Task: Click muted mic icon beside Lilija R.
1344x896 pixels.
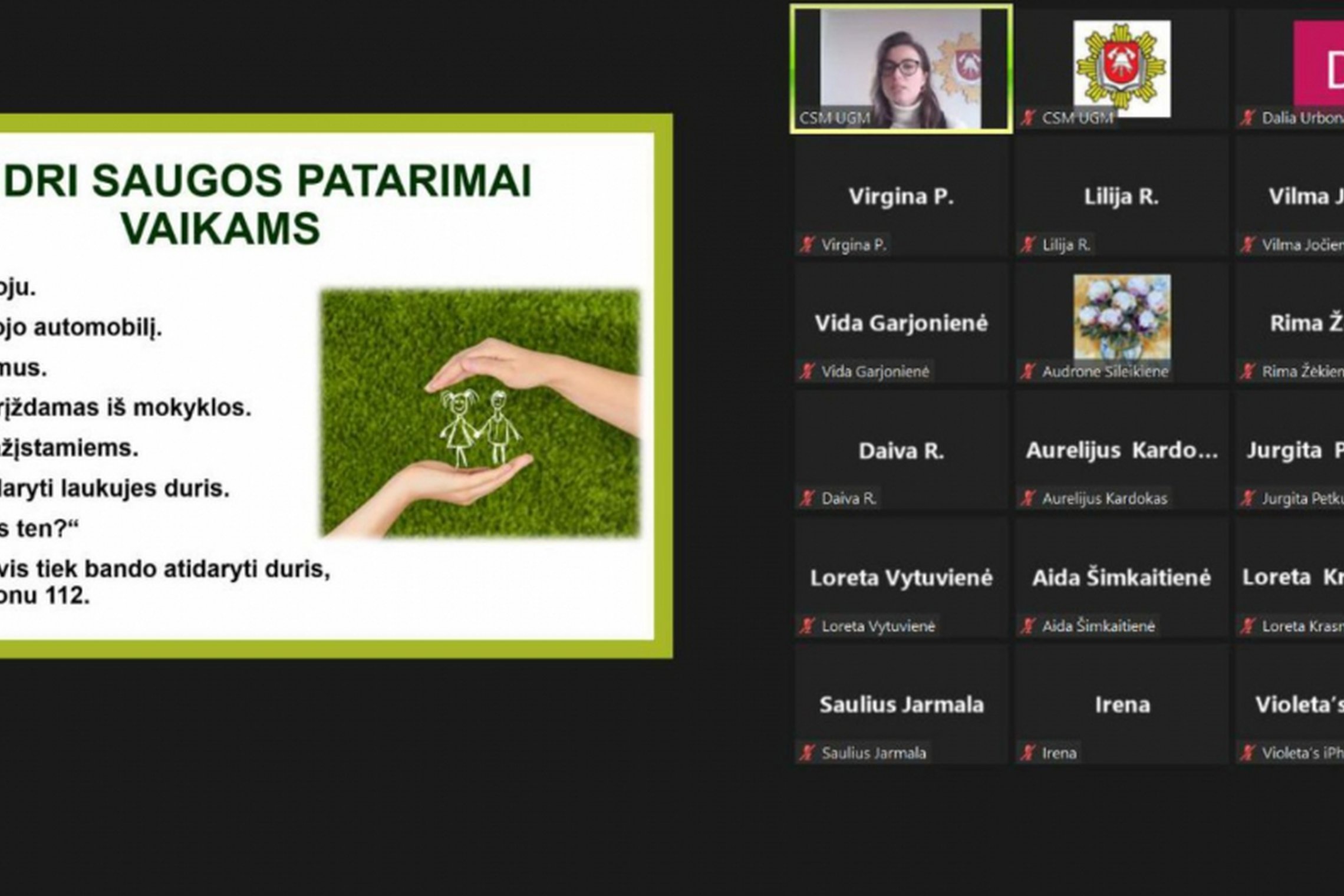Action: click(1027, 244)
